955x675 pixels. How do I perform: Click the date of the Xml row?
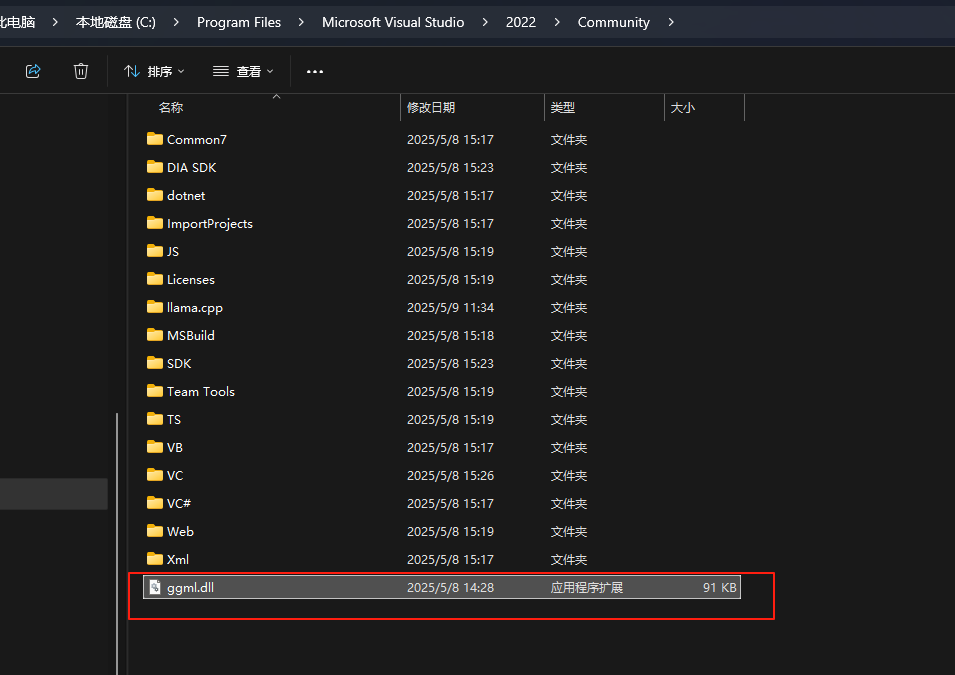pos(451,560)
